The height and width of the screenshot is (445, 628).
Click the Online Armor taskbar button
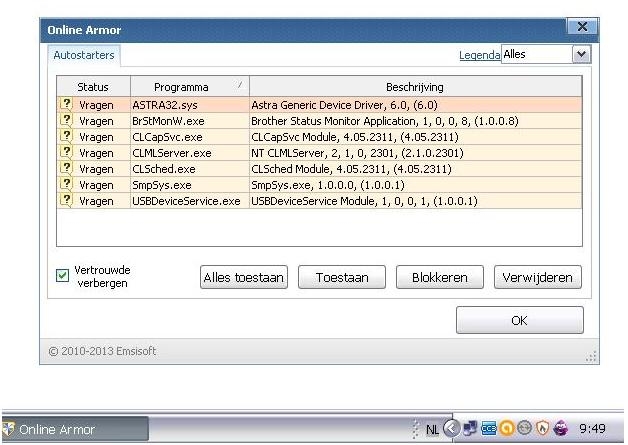(75, 429)
